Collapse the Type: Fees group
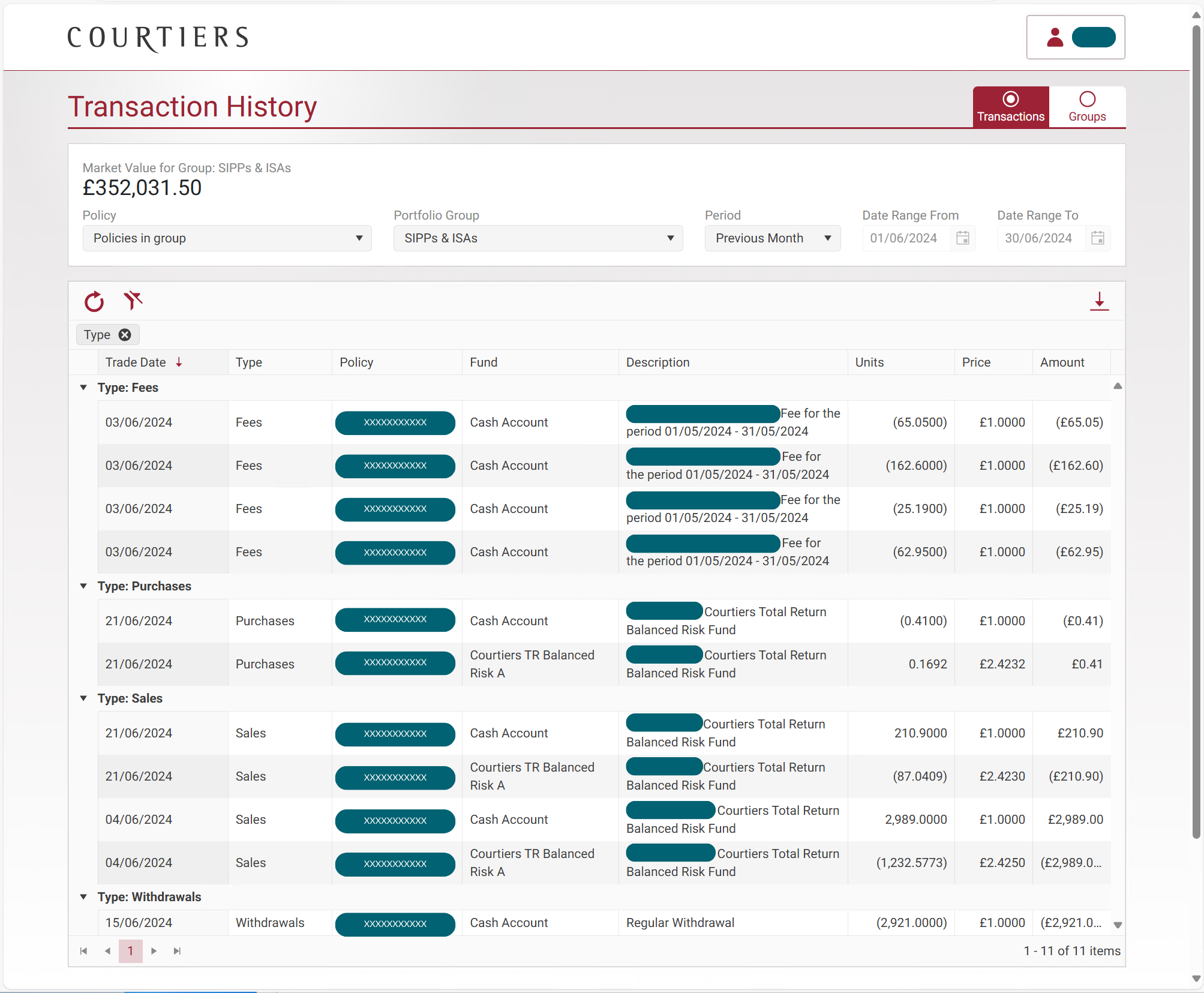Image resolution: width=1204 pixels, height=993 pixels. pyautogui.click(x=83, y=388)
